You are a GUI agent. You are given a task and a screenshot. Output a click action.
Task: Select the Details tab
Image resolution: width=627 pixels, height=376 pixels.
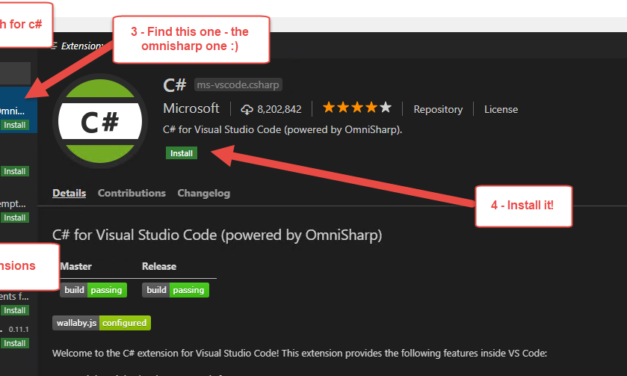click(x=69, y=193)
